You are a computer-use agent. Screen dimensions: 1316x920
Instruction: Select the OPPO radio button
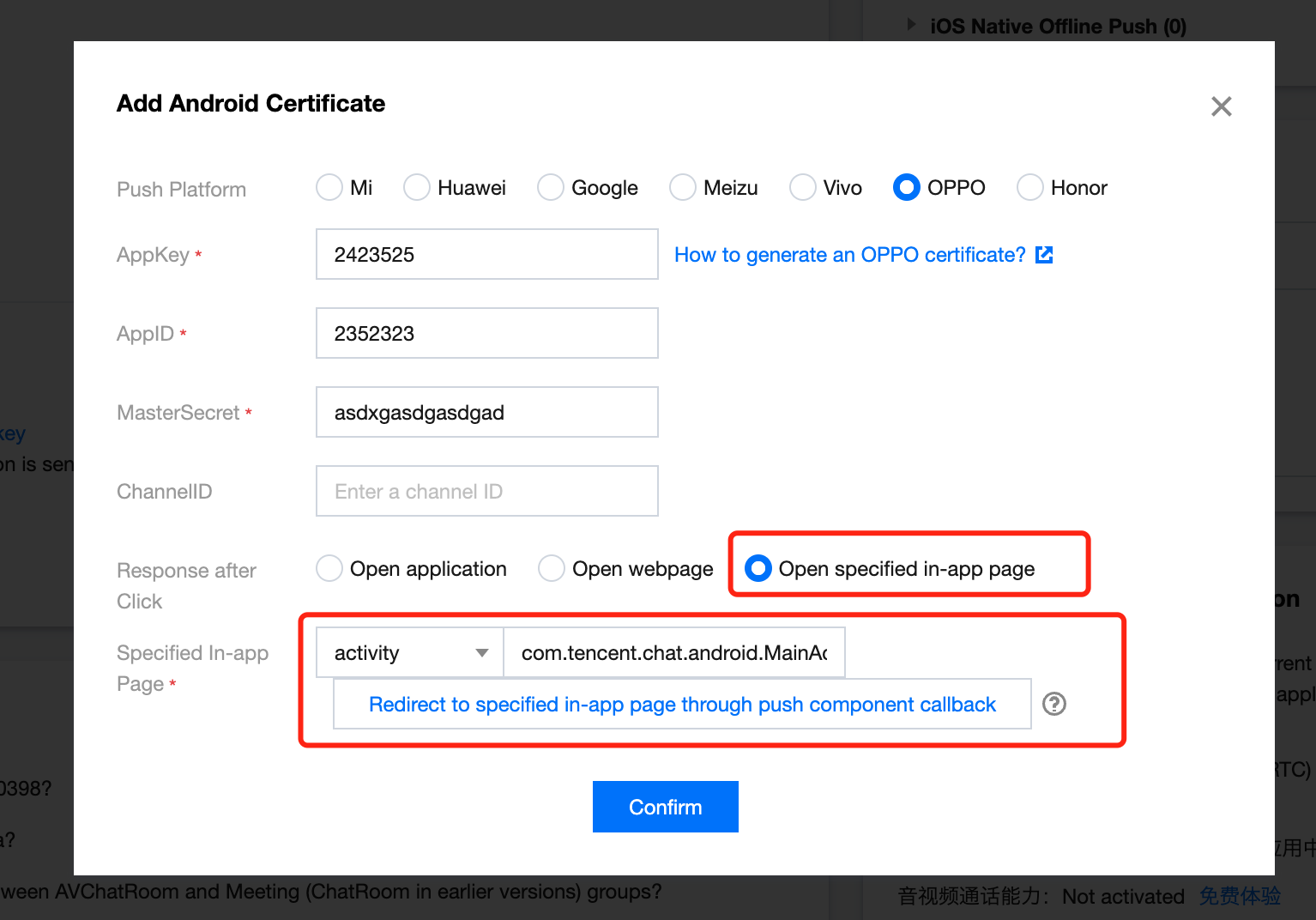pyautogui.click(x=907, y=187)
